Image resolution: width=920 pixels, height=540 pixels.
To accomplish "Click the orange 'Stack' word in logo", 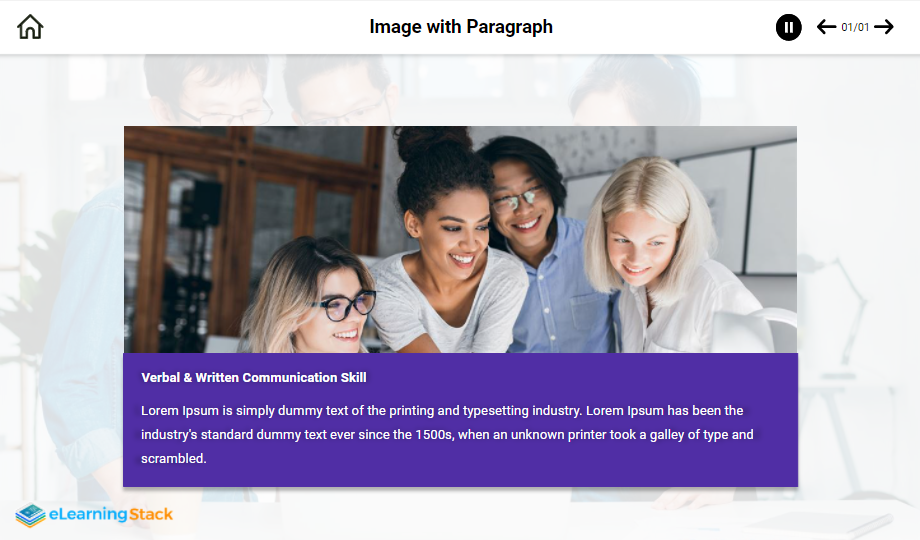I will click(151, 515).
